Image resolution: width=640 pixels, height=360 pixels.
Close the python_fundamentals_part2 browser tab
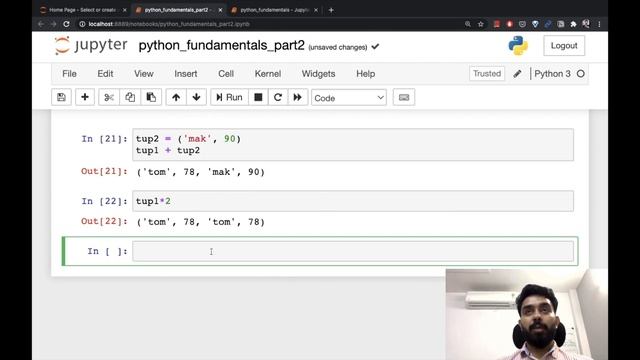pos(220,10)
